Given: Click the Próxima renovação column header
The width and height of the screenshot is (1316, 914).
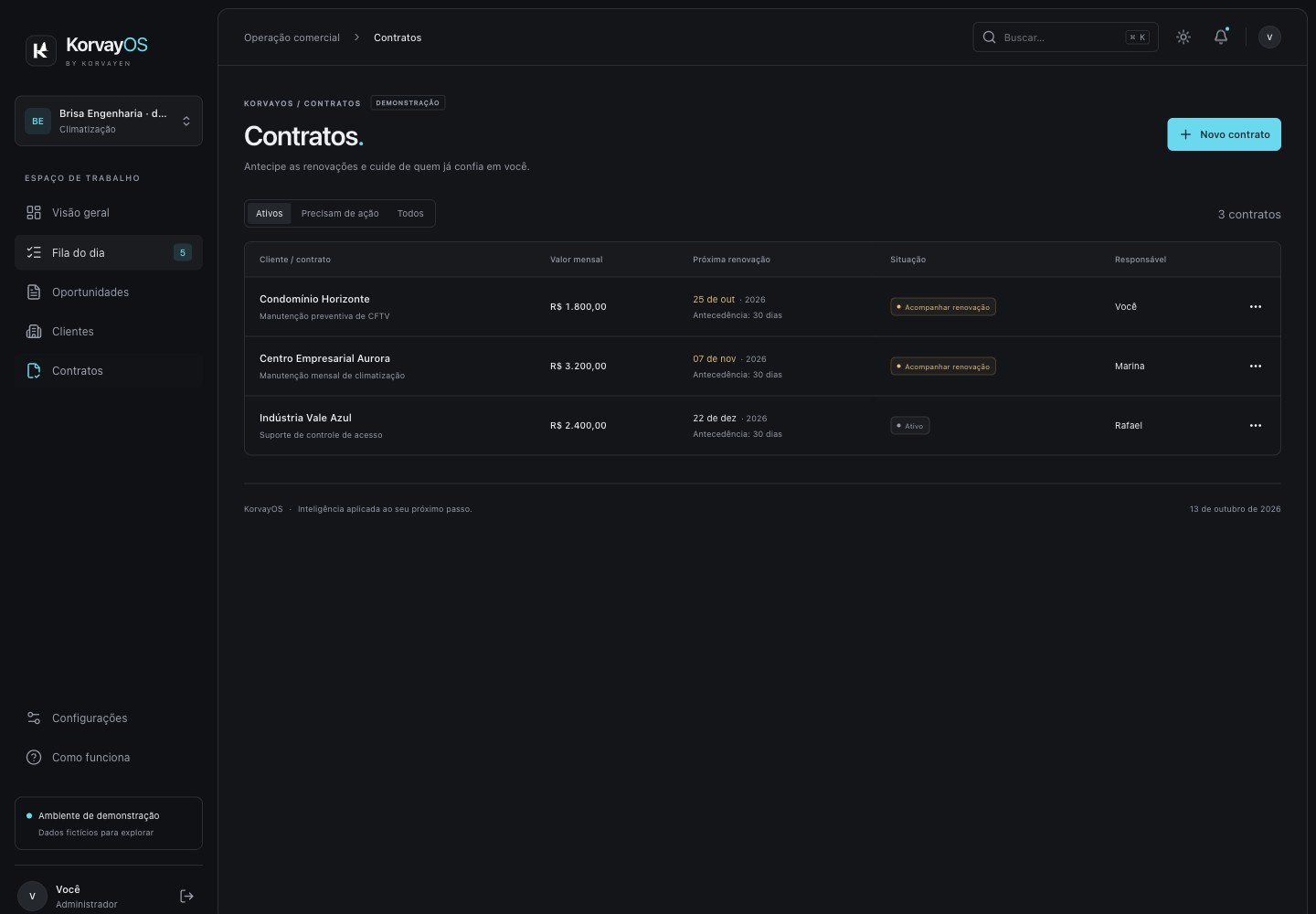Looking at the screenshot, I should coord(731,260).
